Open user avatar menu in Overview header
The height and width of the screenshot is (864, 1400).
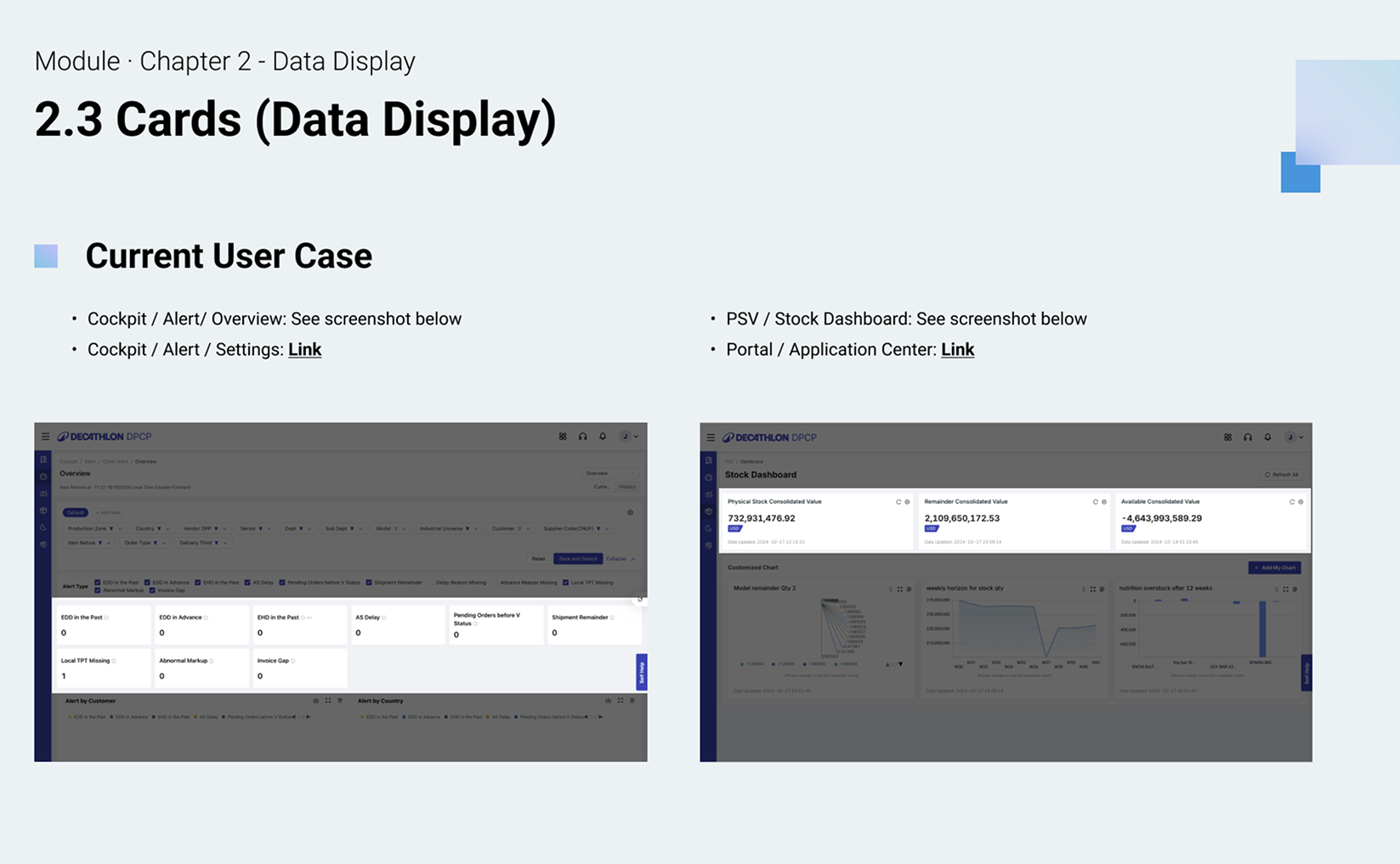[x=628, y=437]
